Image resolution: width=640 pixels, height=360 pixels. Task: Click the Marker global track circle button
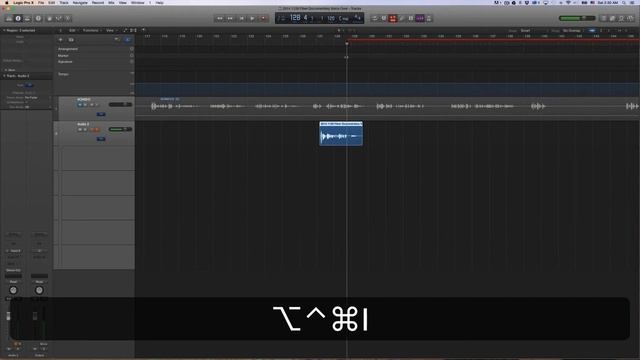[132, 55]
